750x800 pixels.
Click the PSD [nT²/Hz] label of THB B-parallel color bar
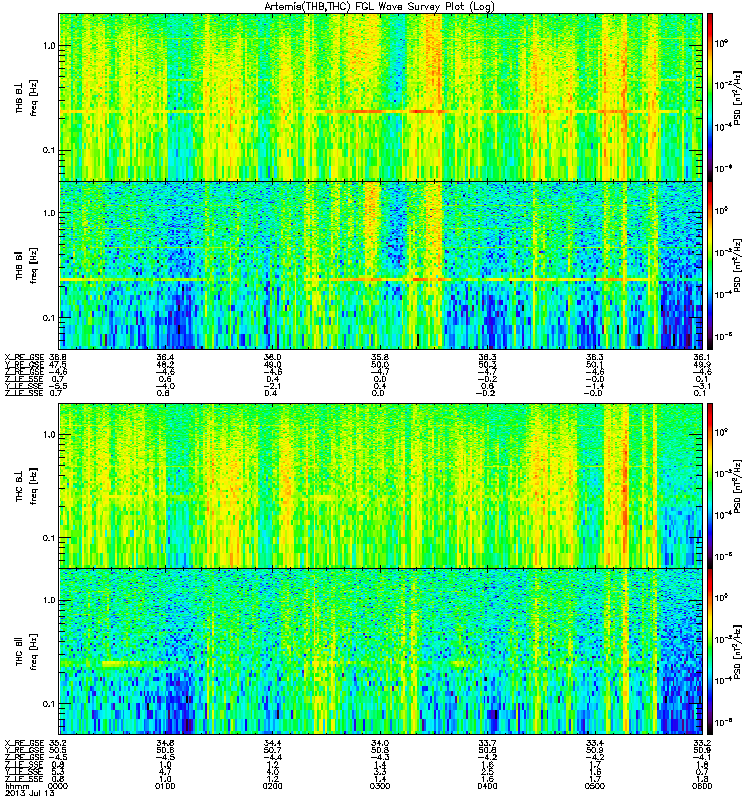pos(736,265)
